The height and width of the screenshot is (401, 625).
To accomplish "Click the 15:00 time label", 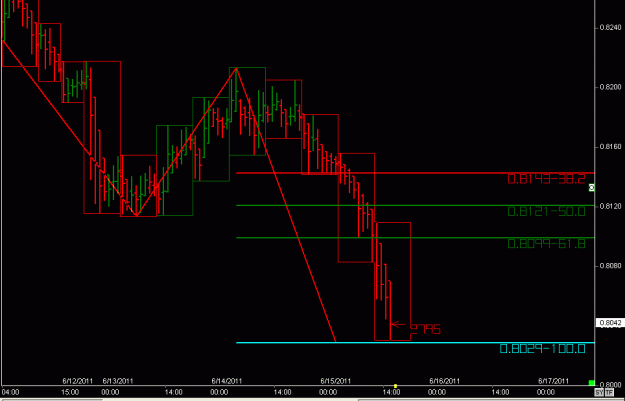I will click(x=71, y=393).
